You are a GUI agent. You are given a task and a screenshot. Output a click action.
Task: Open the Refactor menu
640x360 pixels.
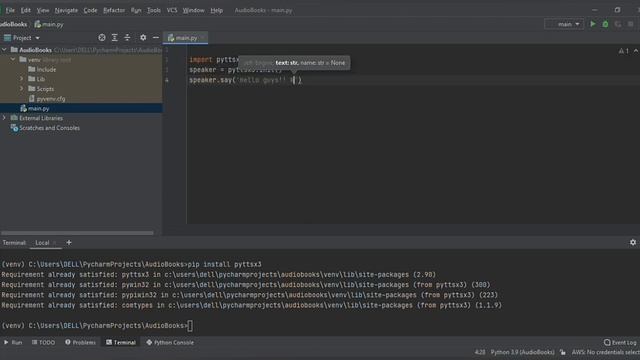114,10
